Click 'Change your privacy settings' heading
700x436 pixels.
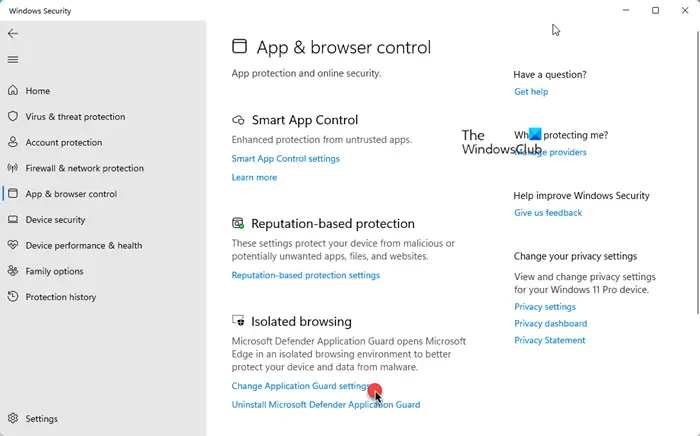(x=575, y=256)
